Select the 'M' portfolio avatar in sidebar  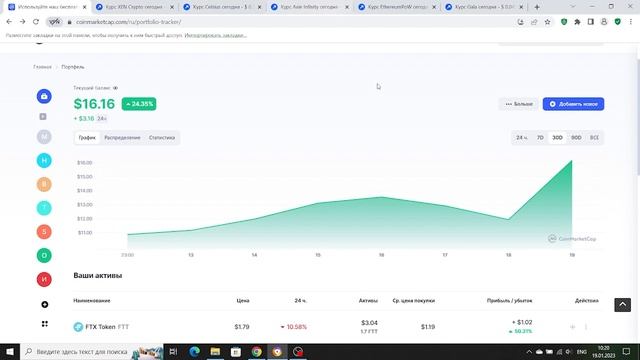pos(44,136)
